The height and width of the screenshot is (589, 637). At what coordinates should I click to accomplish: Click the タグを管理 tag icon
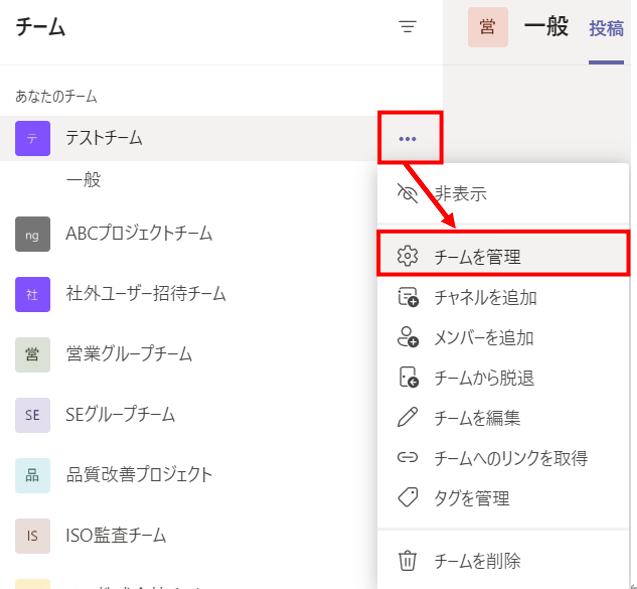click(407, 498)
